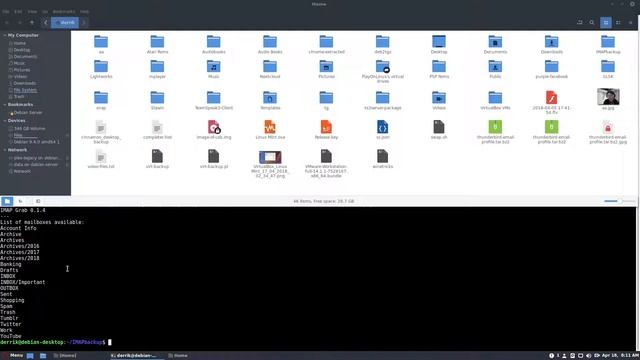This screenshot has height=360, width=640.
Task: Select the Release.key file
Action: click(x=326, y=130)
